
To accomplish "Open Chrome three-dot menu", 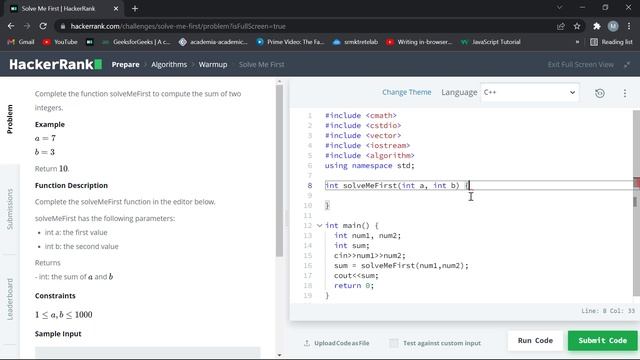I will 629,26.
